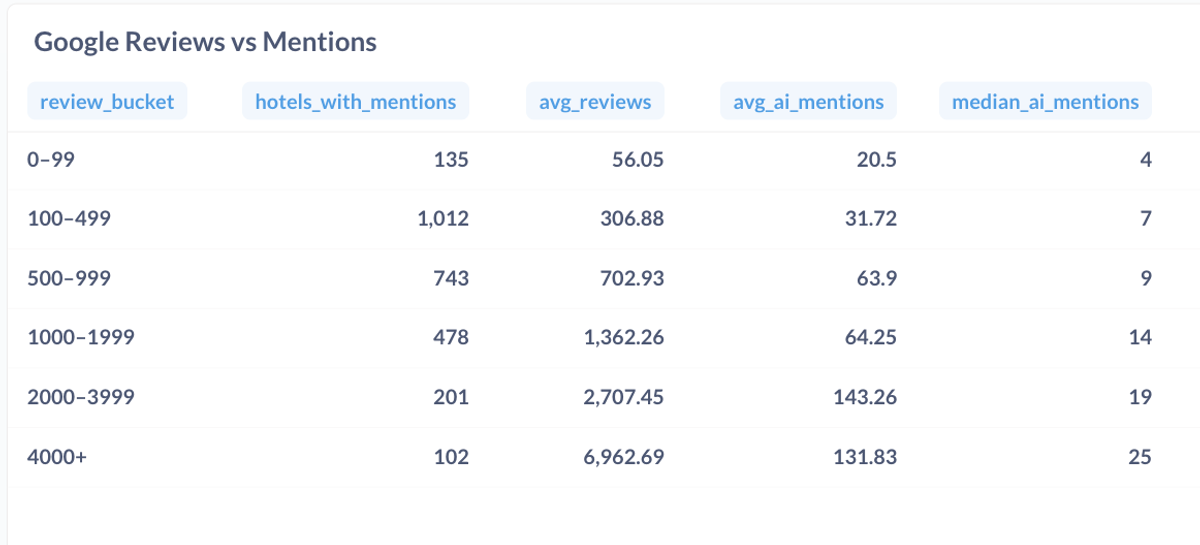Select the 4000+ review bucket cell
This screenshot has width=1200, height=545.
(x=57, y=457)
